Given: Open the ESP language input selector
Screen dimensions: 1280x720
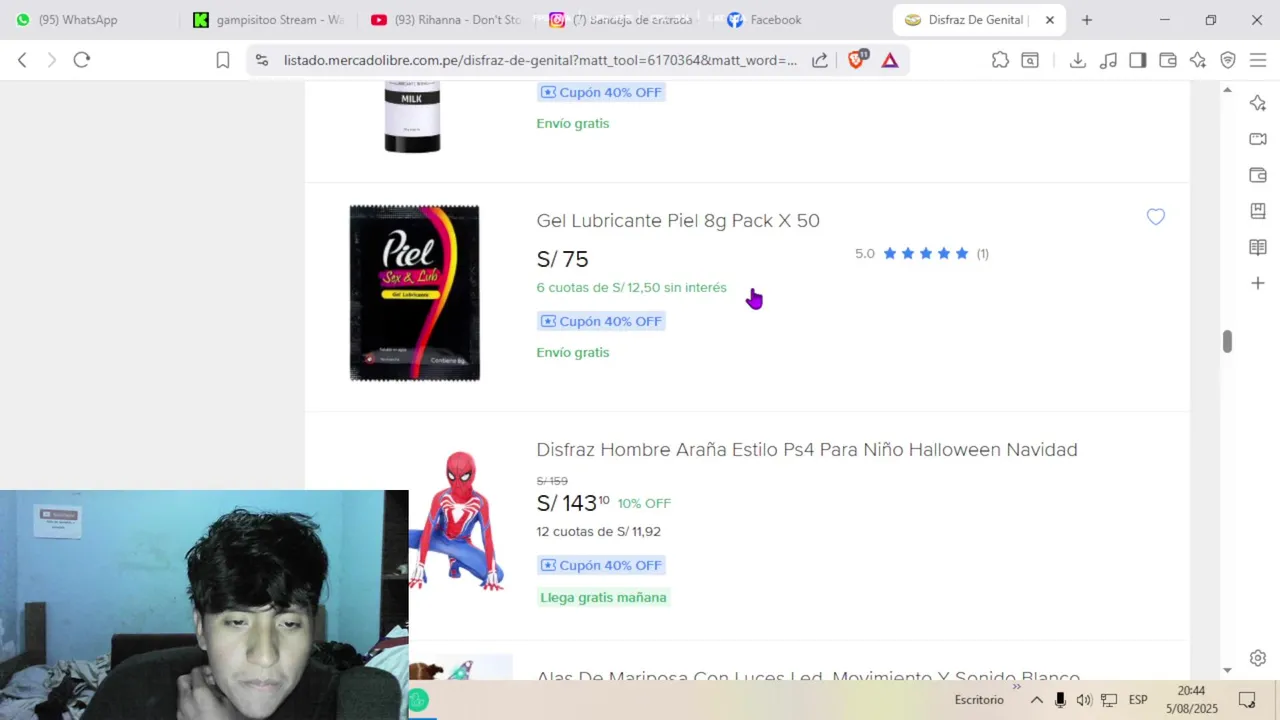Looking at the screenshot, I should pyautogui.click(x=1138, y=700).
